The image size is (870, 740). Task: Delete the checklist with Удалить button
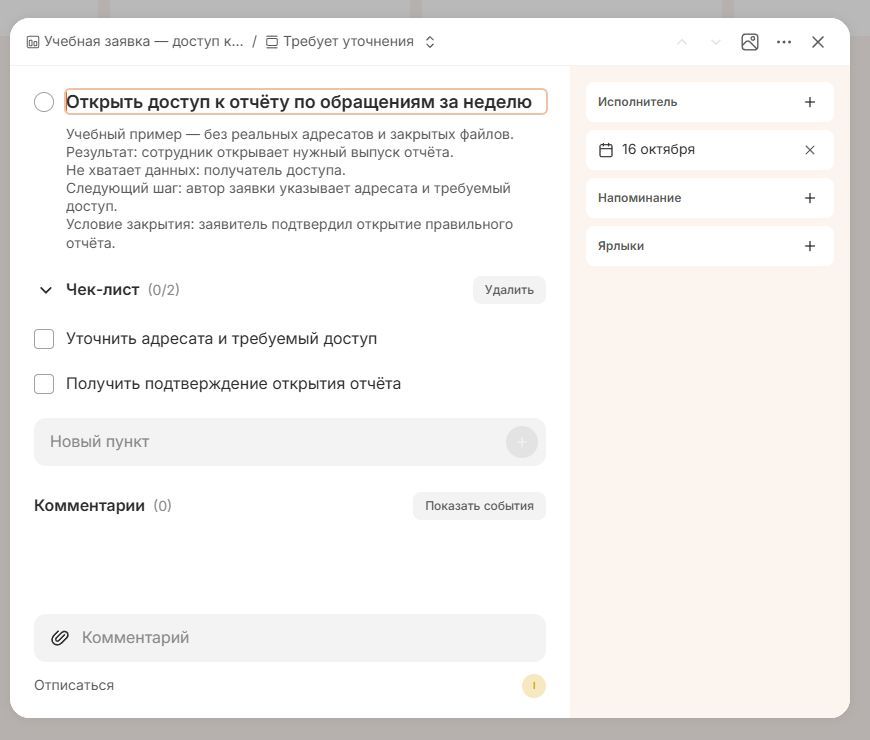509,290
